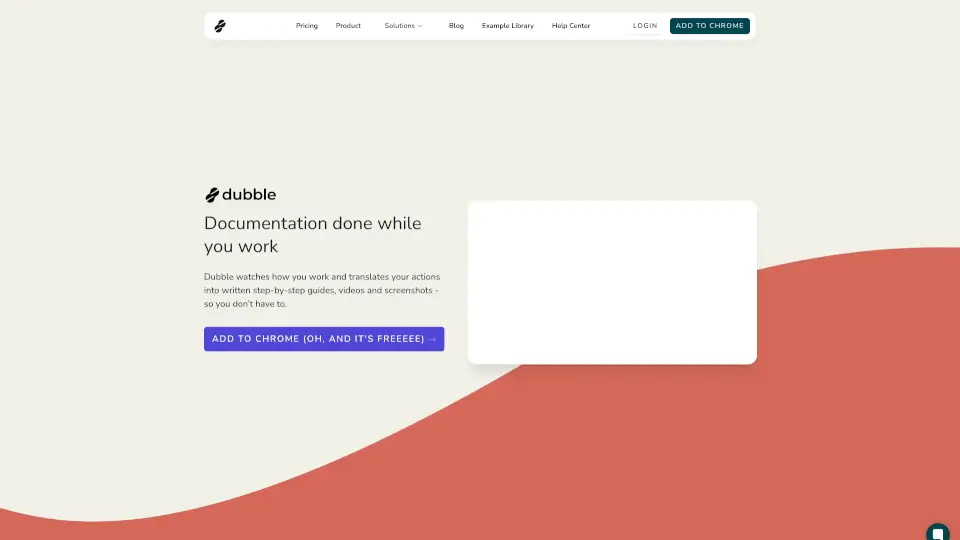The width and height of the screenshot is (960, 540).
Task: Expand the Solutions dropdown menu
Action: coord(403,26)
